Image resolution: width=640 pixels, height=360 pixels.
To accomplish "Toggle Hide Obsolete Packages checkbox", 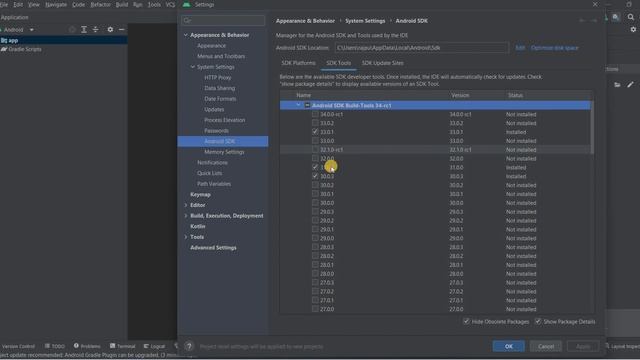I will [466, 321].
